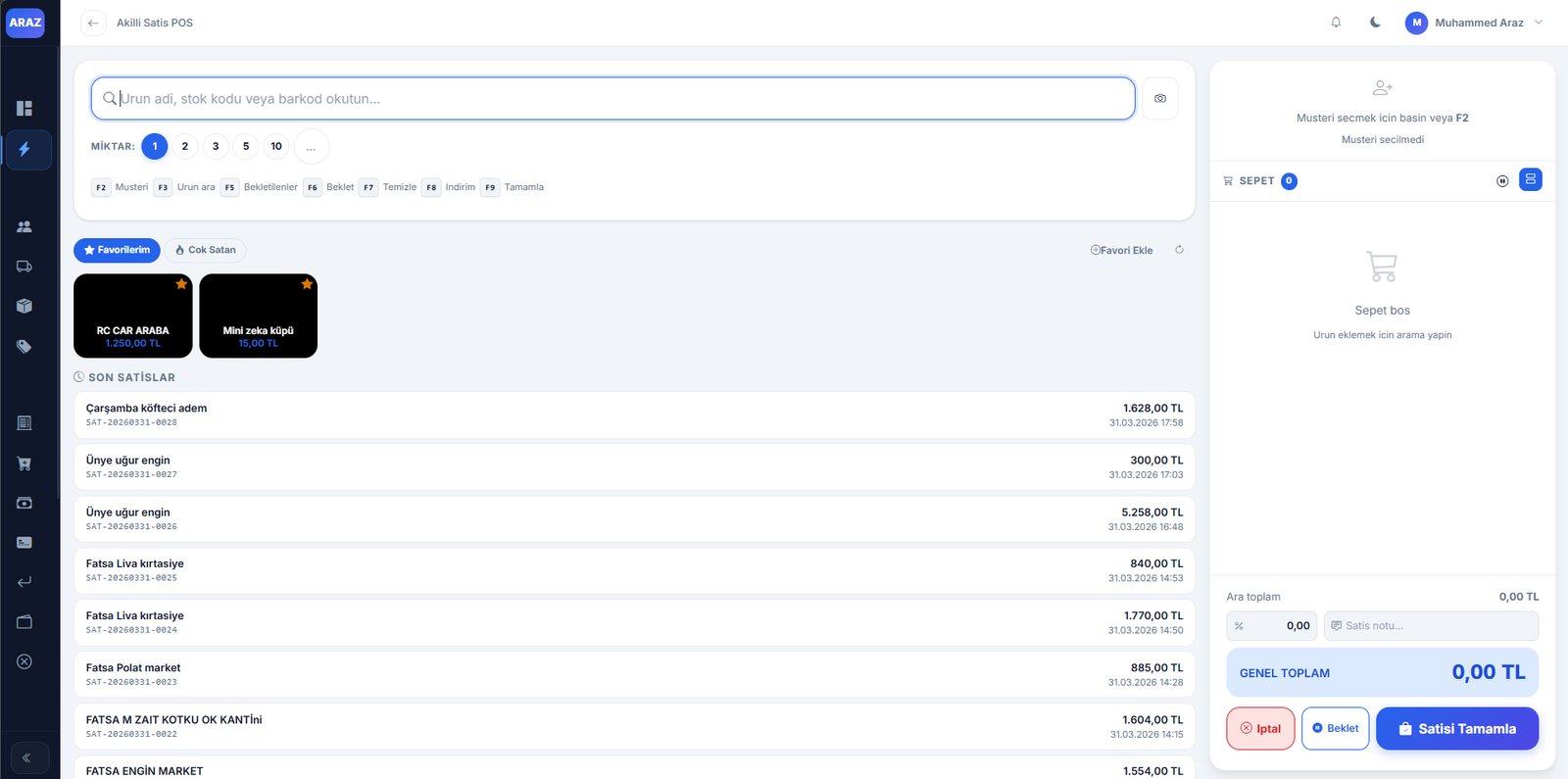
Task: Click the Satisi Tamamla button
Action: [x=1456, y=729]
